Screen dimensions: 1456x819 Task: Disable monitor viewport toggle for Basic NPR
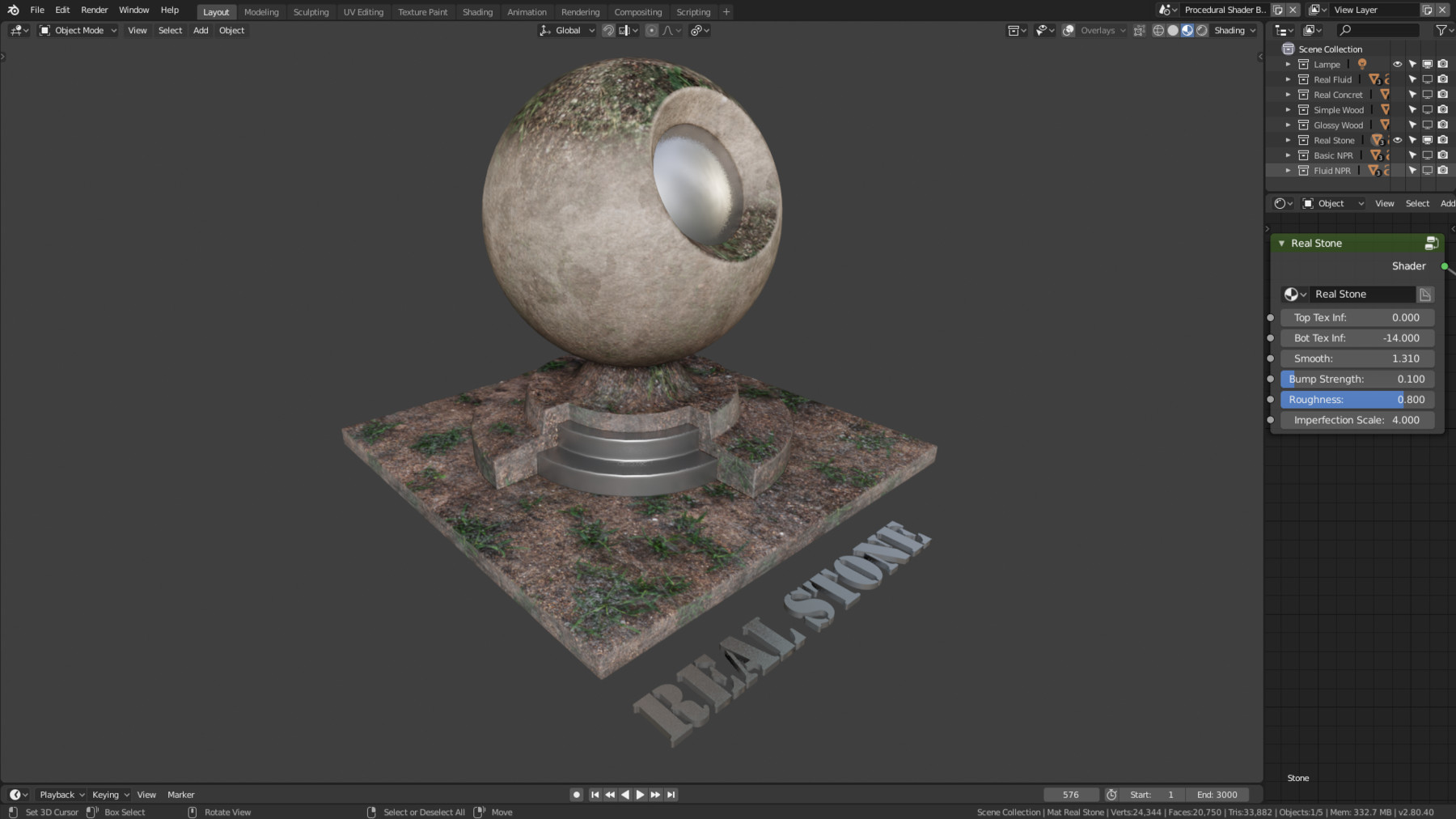[1428, 155]
